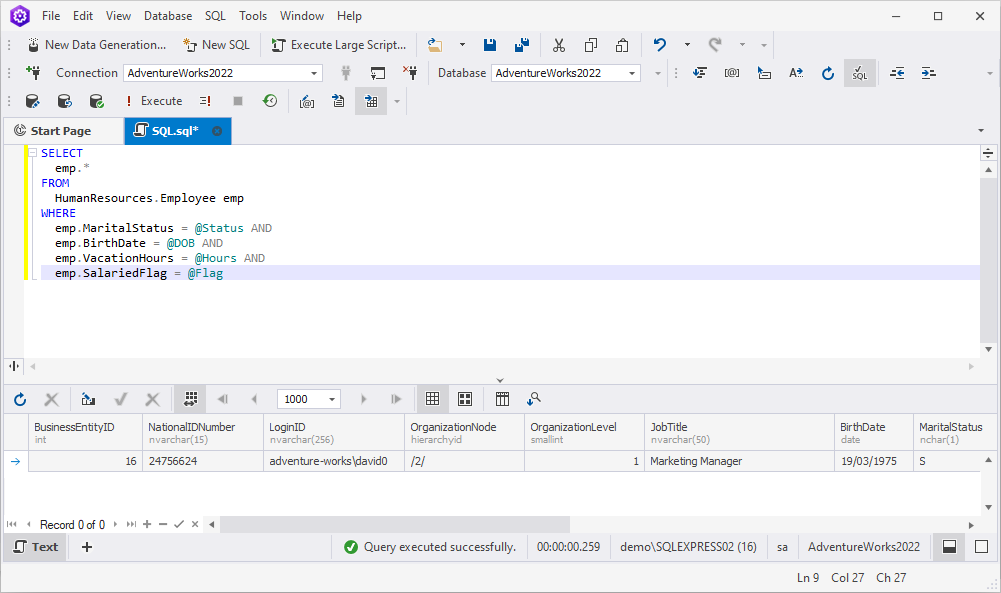Copy selection using the copy icon
The width and height of the screenshot is (1001, 593).
click(591, 45)
